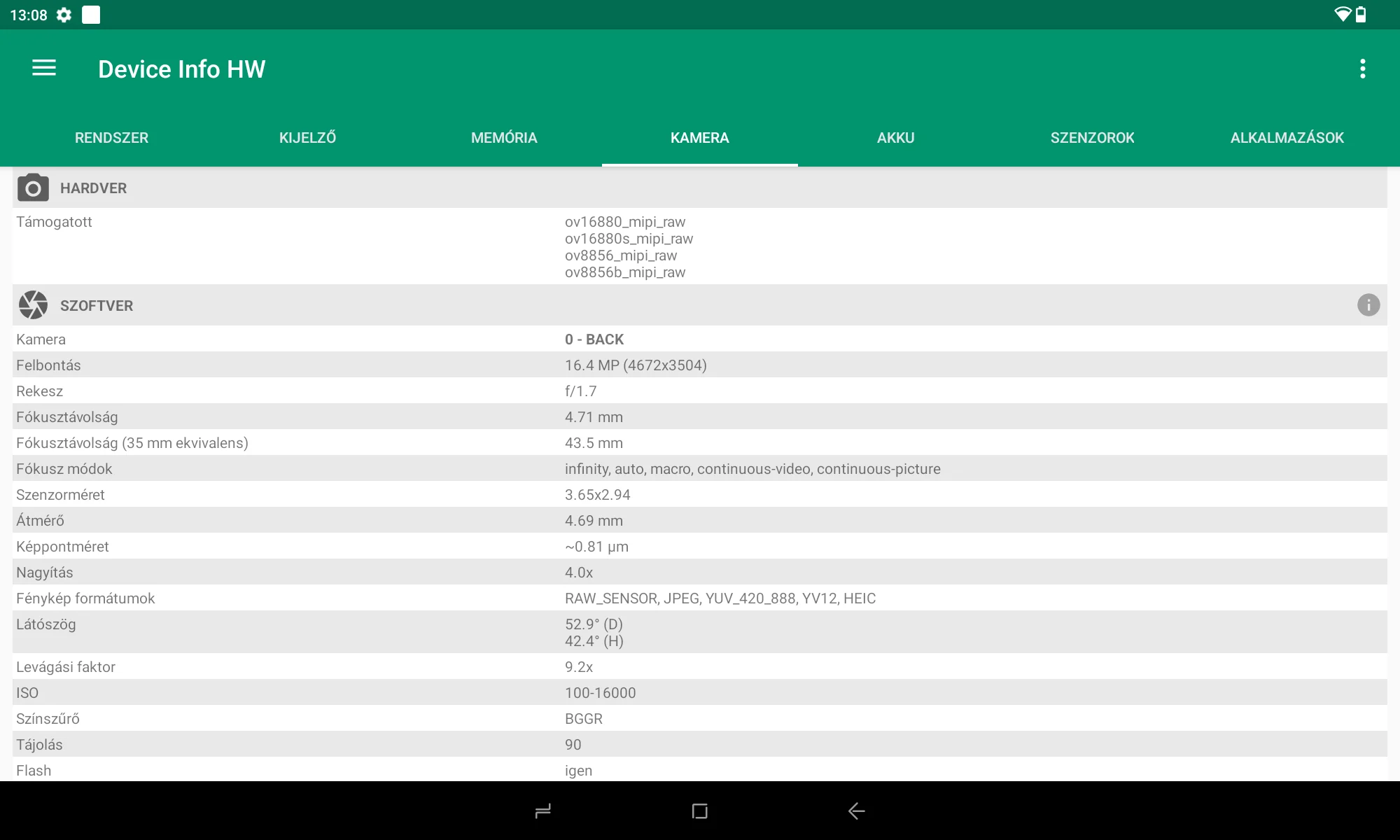The width and height of the screenshot is (1400, 840).
Task: Tap the aperture shutter icon beside SZOFTVER
Action: click(33, 304)
